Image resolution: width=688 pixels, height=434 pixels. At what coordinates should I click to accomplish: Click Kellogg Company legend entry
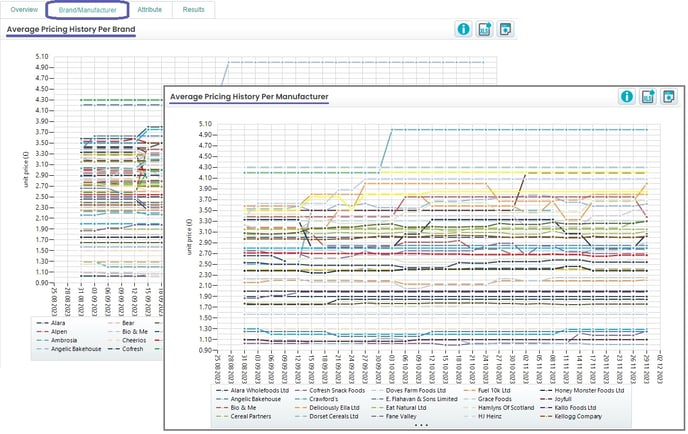[571, 416]
